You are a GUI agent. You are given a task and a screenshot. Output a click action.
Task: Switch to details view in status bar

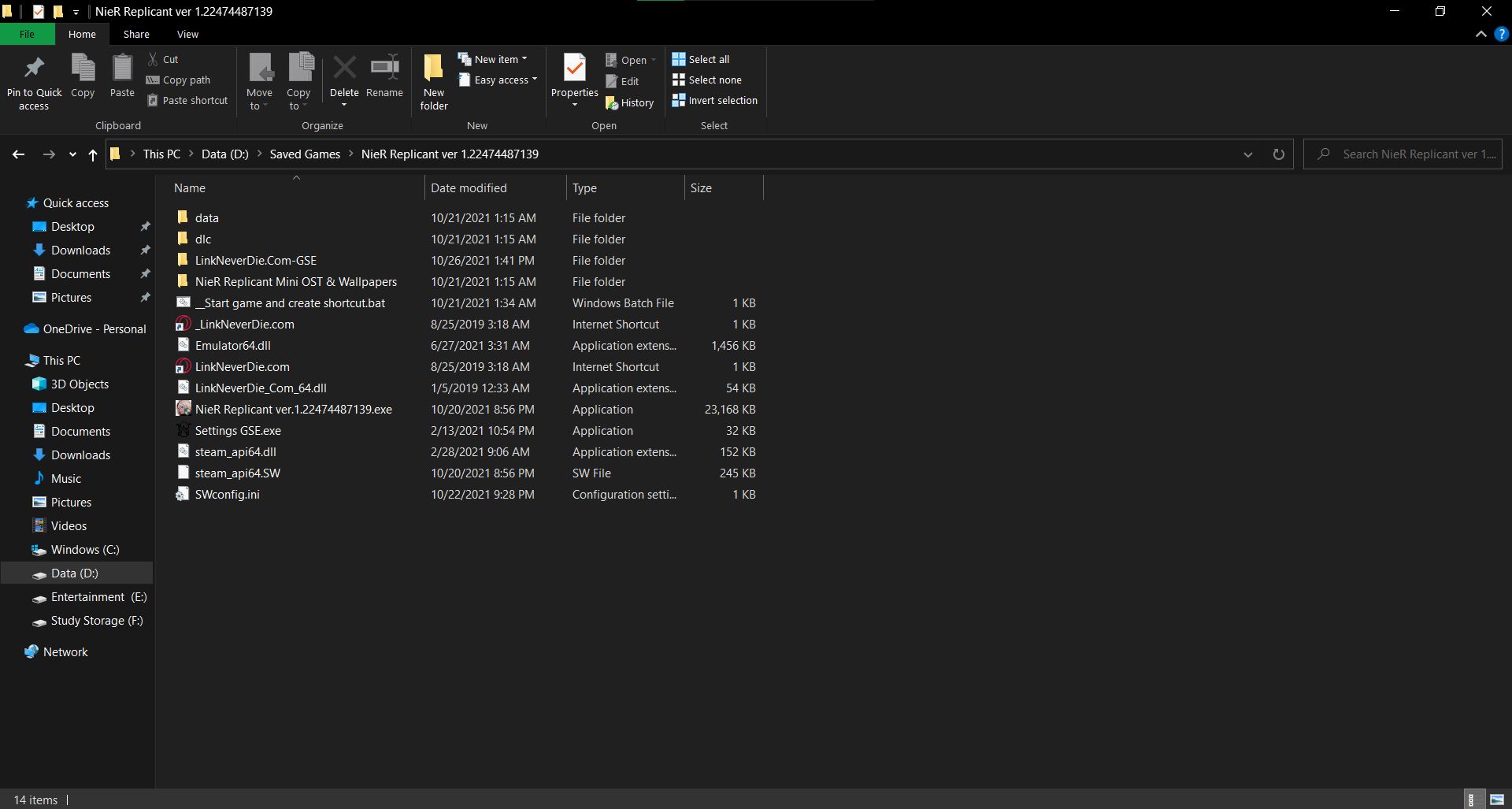point(1472,800)
